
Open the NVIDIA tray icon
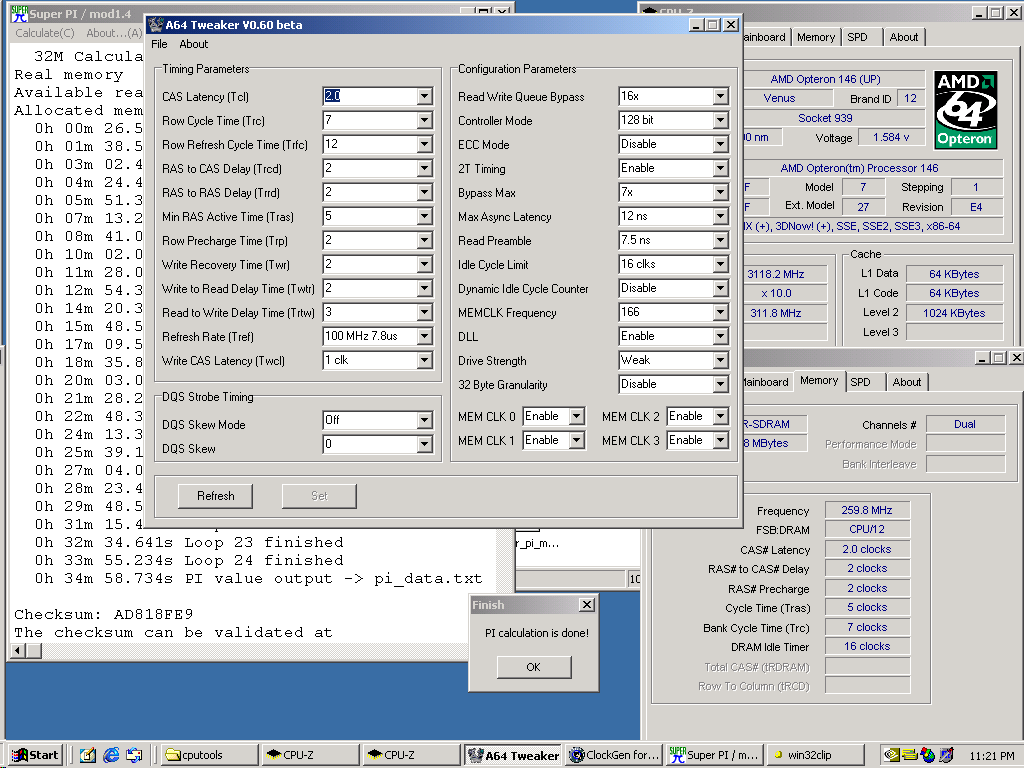pyautogui.click(x=891, y=755)
